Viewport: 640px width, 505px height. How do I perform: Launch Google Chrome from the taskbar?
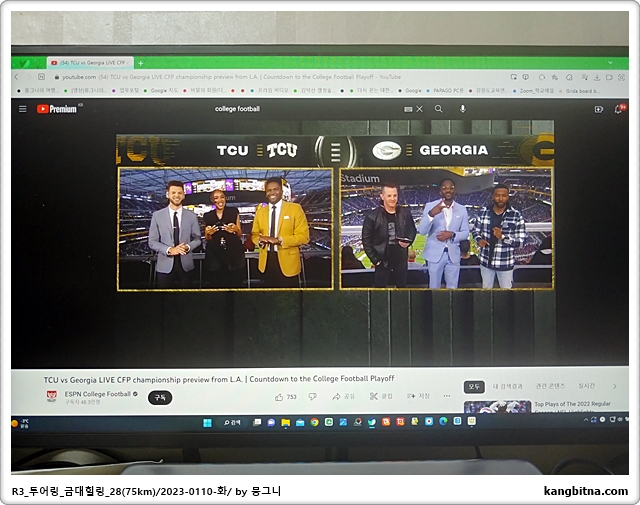click(x=314, y=422)
